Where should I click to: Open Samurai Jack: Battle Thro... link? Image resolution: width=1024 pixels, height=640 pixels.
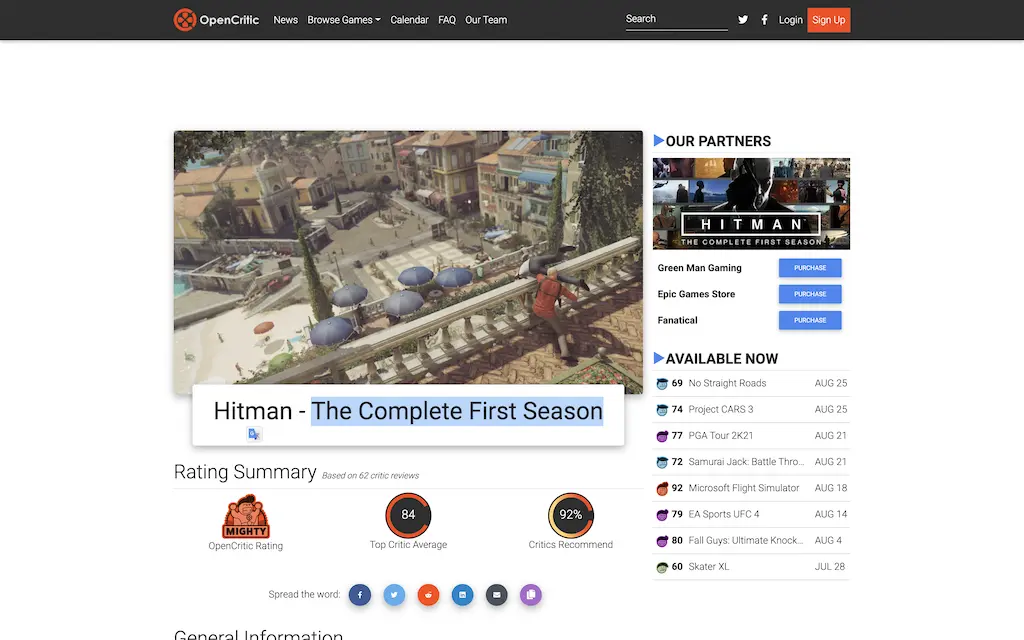(x=746, y=462)
